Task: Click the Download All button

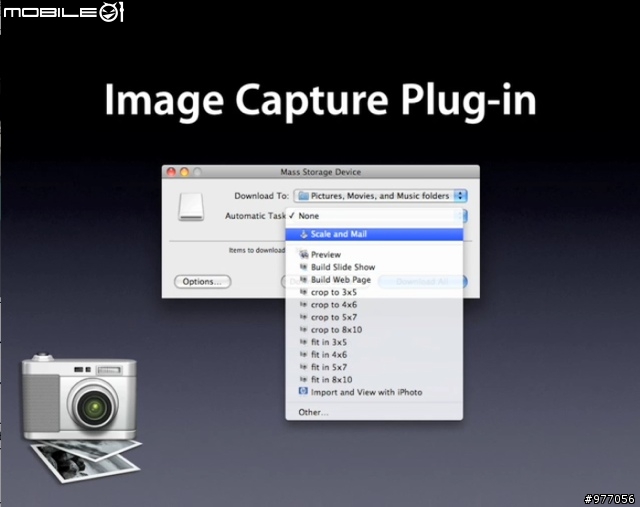Action: 423,282
